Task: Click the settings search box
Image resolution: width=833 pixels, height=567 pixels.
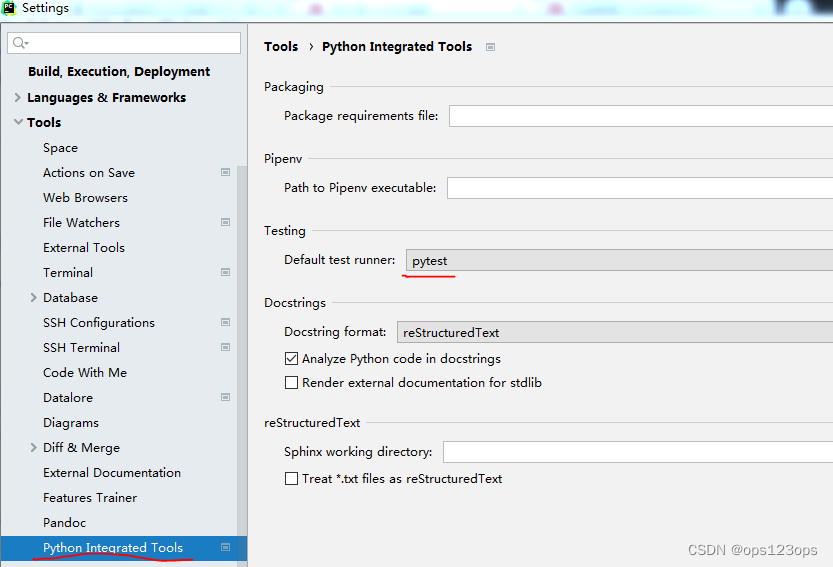Action: [x=130, y=43]
